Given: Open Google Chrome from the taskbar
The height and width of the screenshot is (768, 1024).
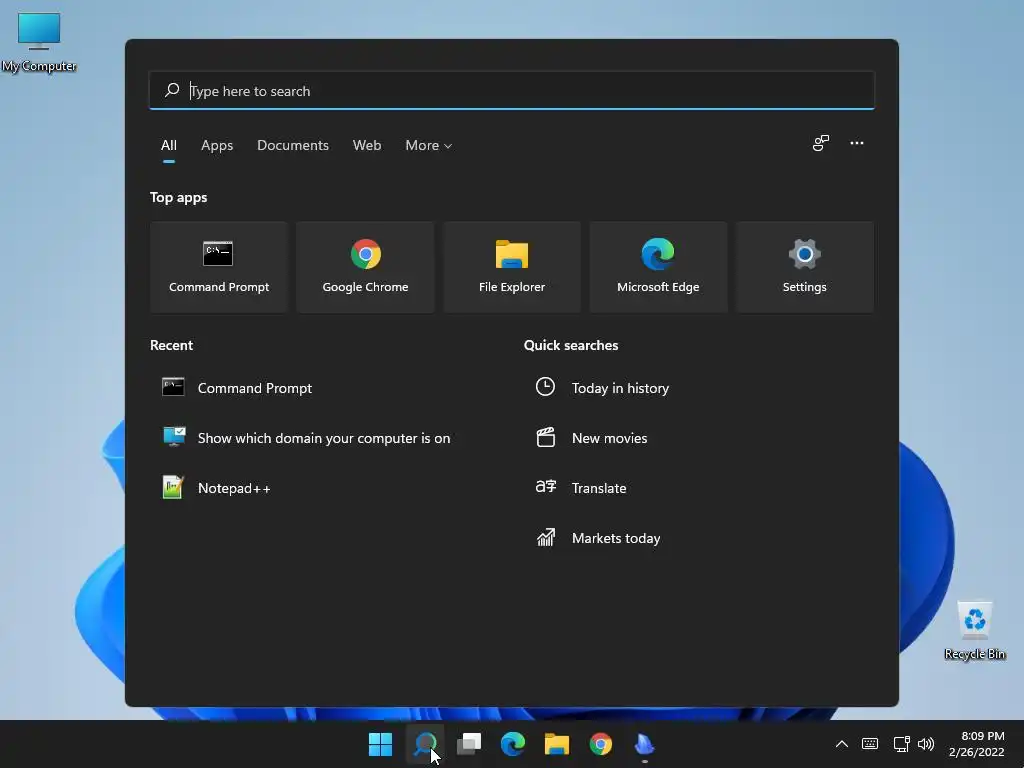Looking at the screenshot, I should [x=600, y=744].
